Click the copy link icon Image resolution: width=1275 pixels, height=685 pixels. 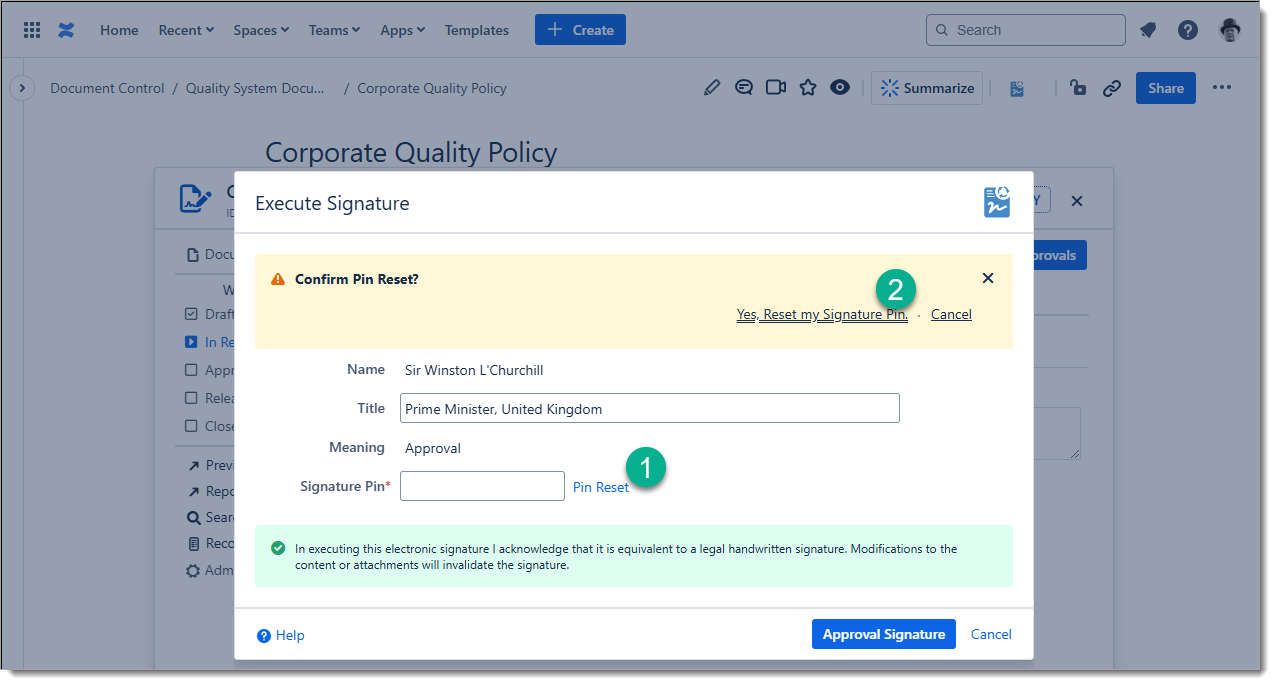click(x=1111, y=88)
